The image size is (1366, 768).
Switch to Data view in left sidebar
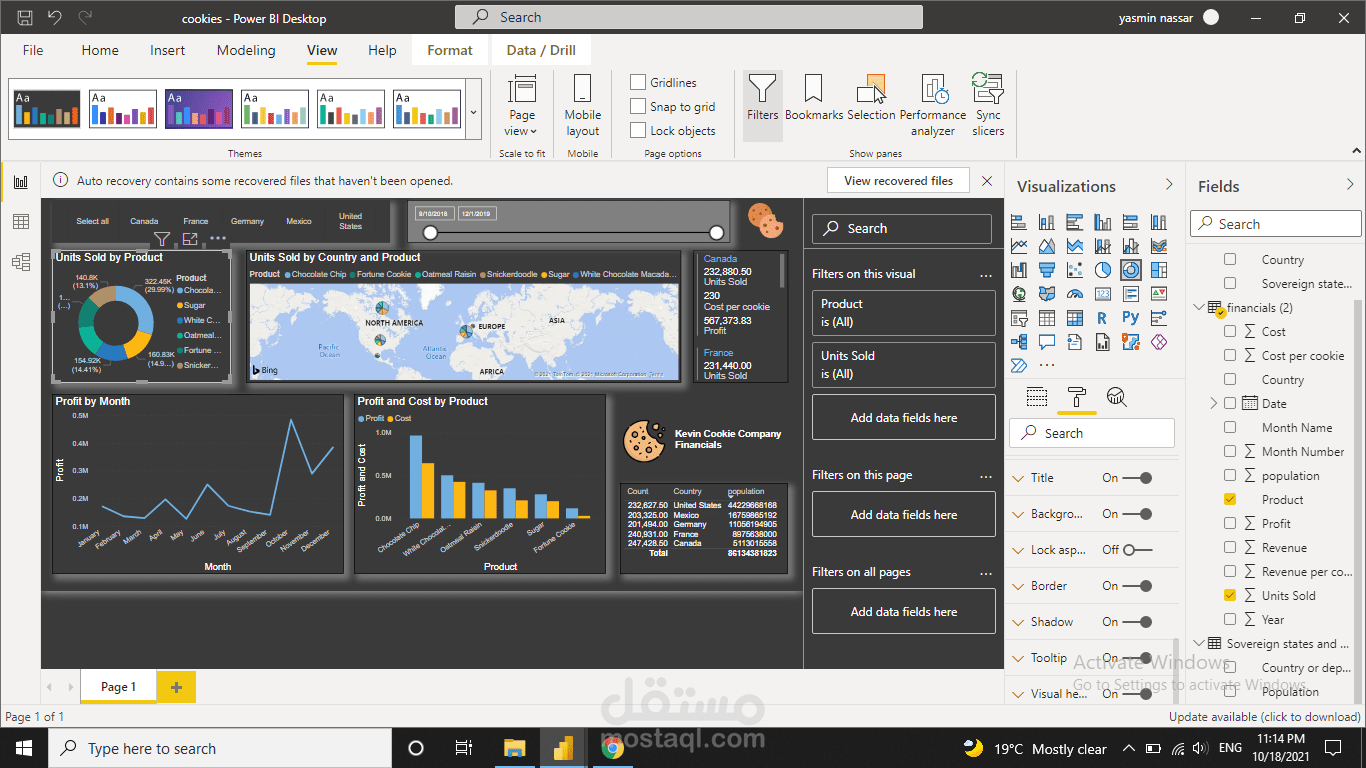[20, 222]
